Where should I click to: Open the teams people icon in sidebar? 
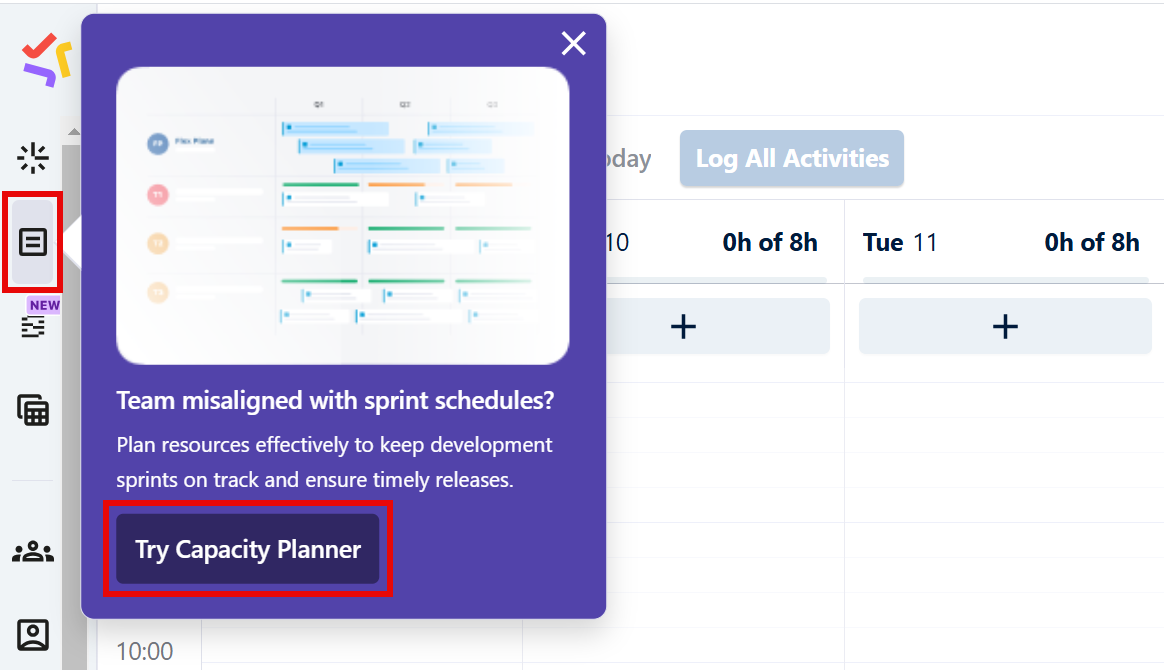pos(33,551)
